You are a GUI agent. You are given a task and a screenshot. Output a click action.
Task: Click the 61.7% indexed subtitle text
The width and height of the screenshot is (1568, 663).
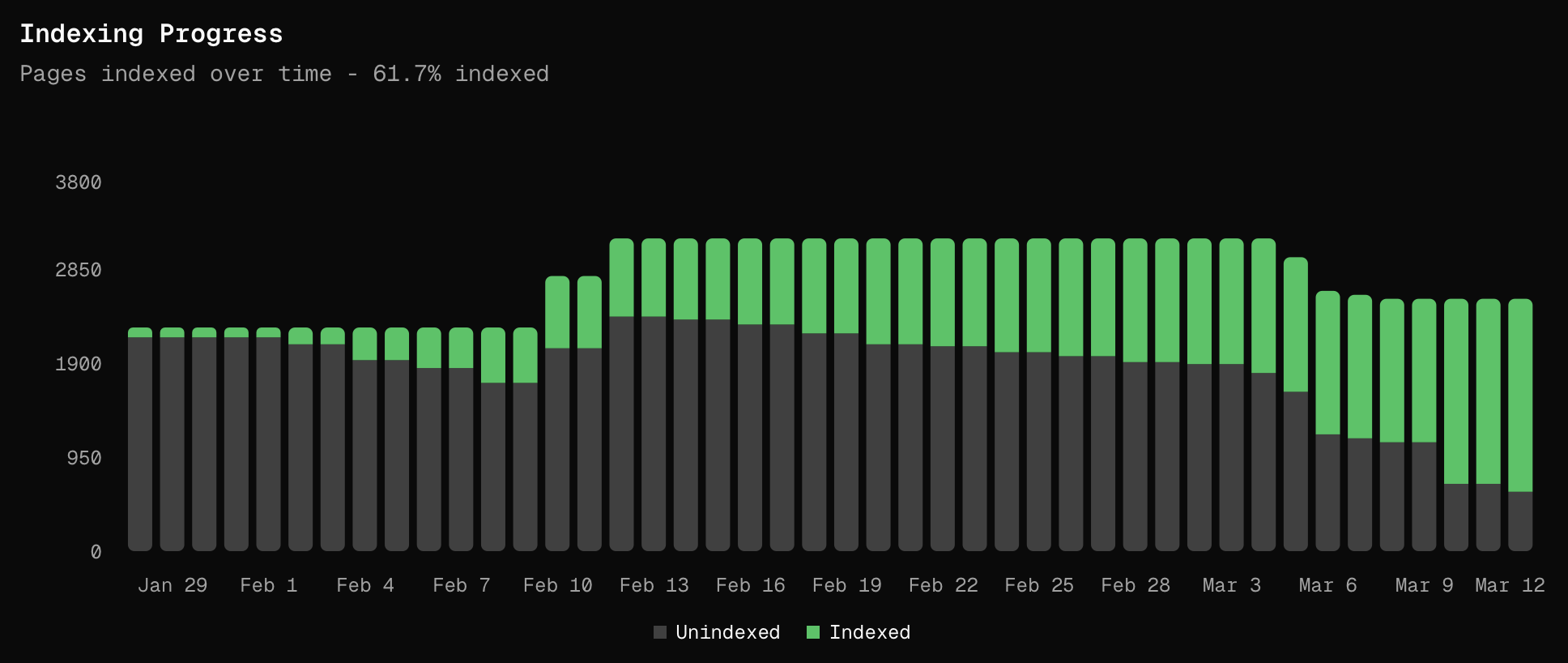coord(460,74)
